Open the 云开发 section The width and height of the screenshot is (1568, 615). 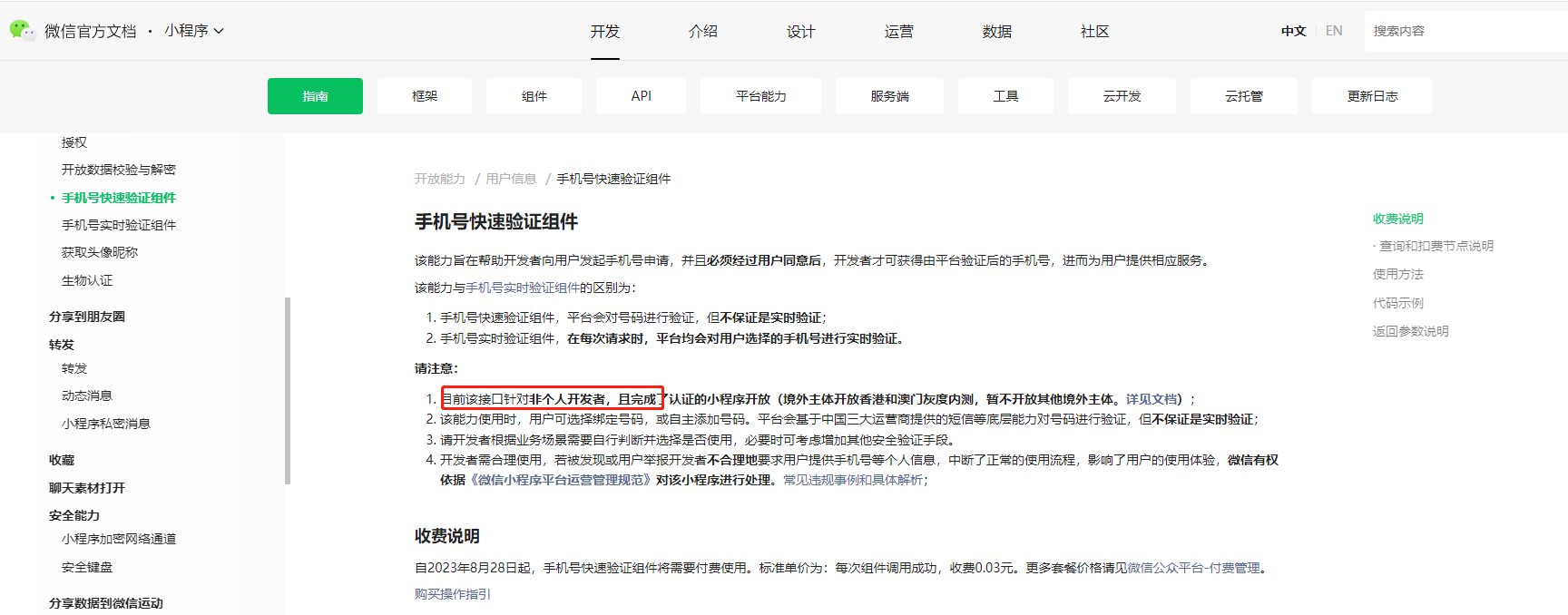point(1122,96)
